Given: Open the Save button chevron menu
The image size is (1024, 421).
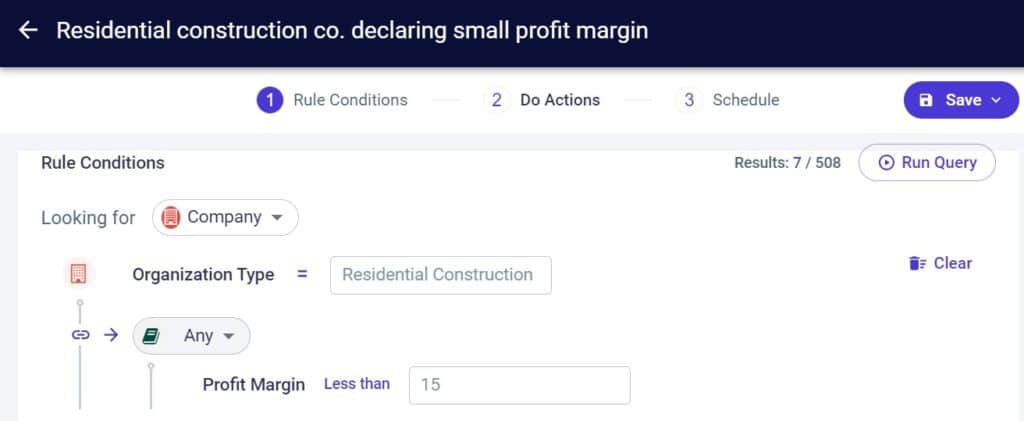Looking at the screenshot, I should (x=997, y=100).
